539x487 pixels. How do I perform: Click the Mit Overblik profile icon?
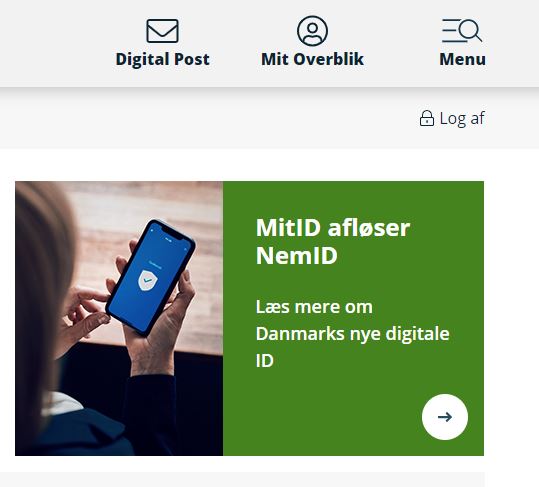point(312,31)
